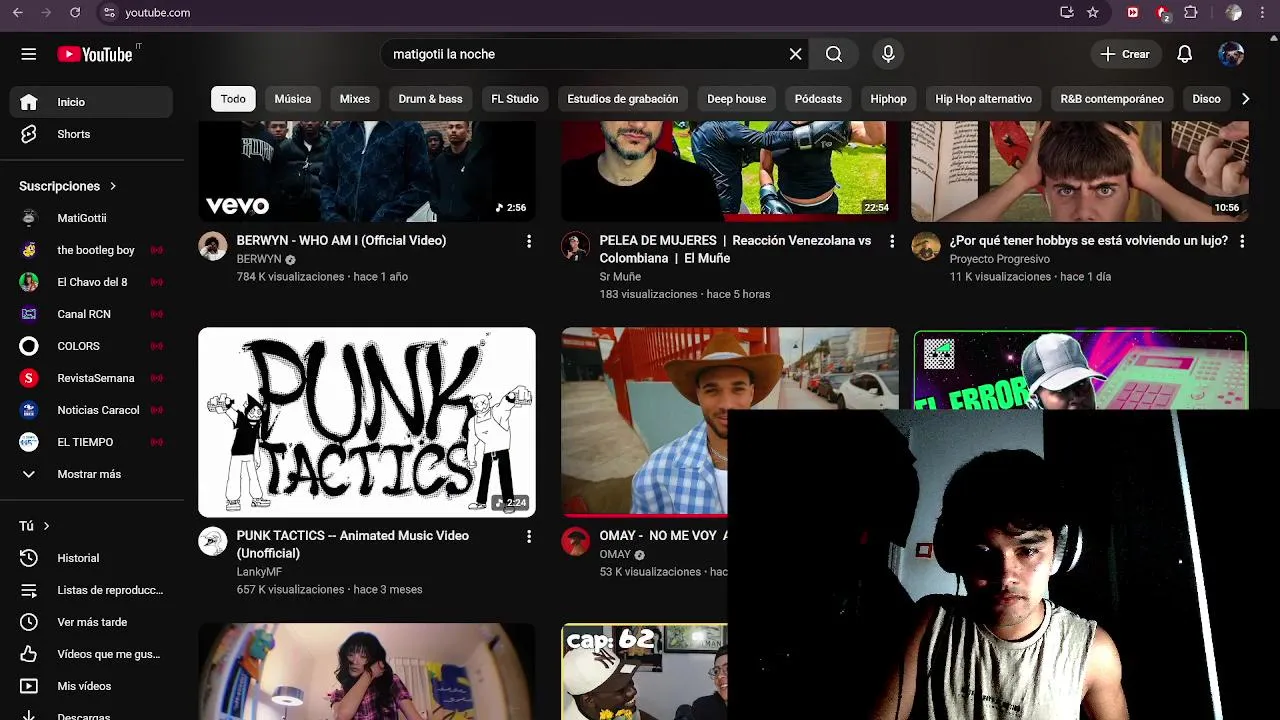The image size is (1280, 720).
Task: Select the Pódcasts chip
Action: [818, 99]
